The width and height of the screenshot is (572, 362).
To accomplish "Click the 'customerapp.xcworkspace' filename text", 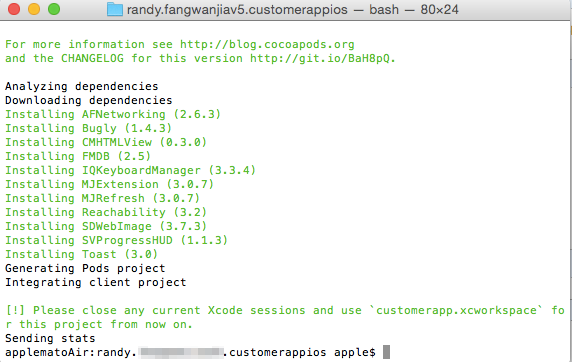I will pyautogui.click(x=456, y=310).
